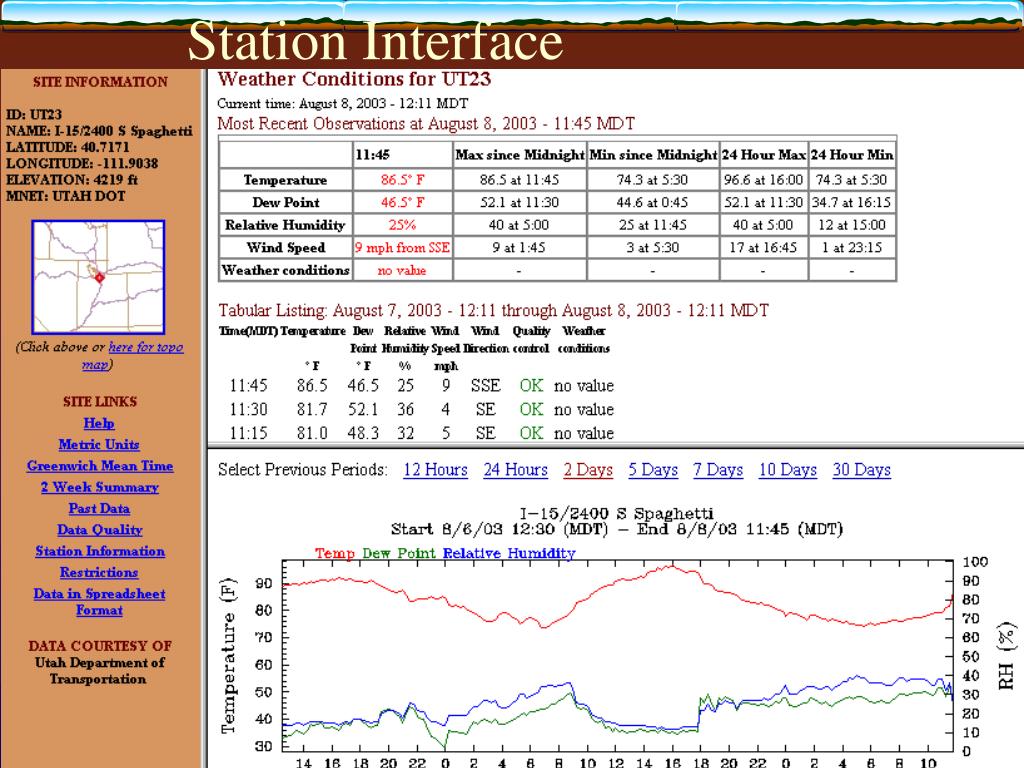Screen dimensions: 1024x768
Task: Click OK quality control in 11:30 row
Action: (532, 409)
